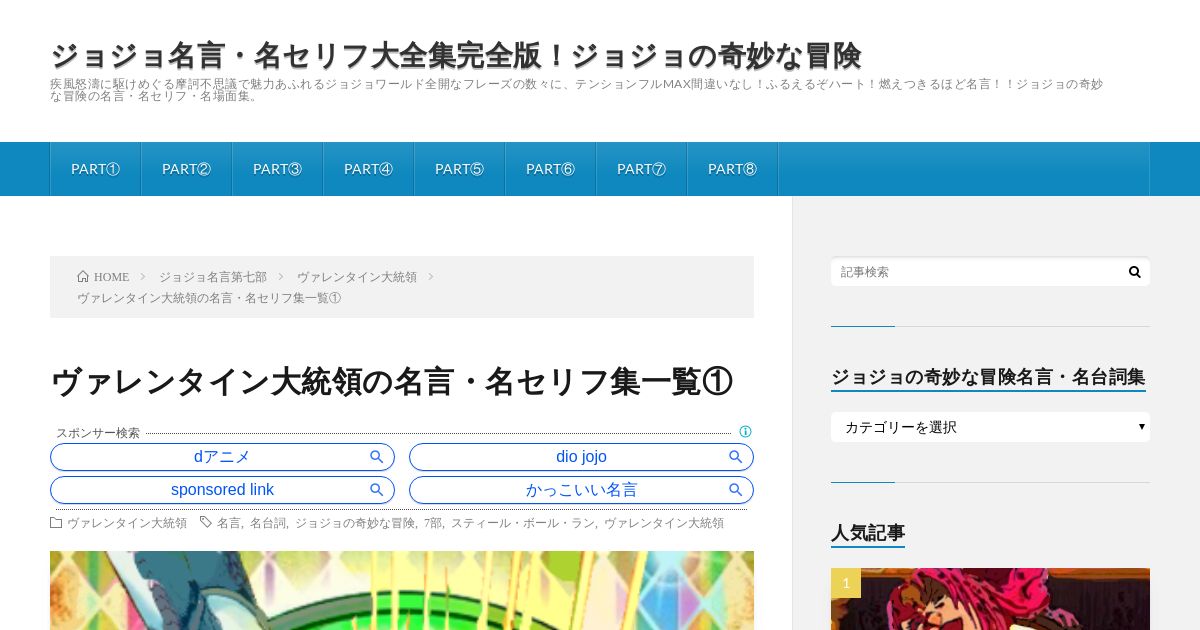Open ヴァレンタイン大統領 category link under ads
The image size is (1200, 630).
click(127, 523)
